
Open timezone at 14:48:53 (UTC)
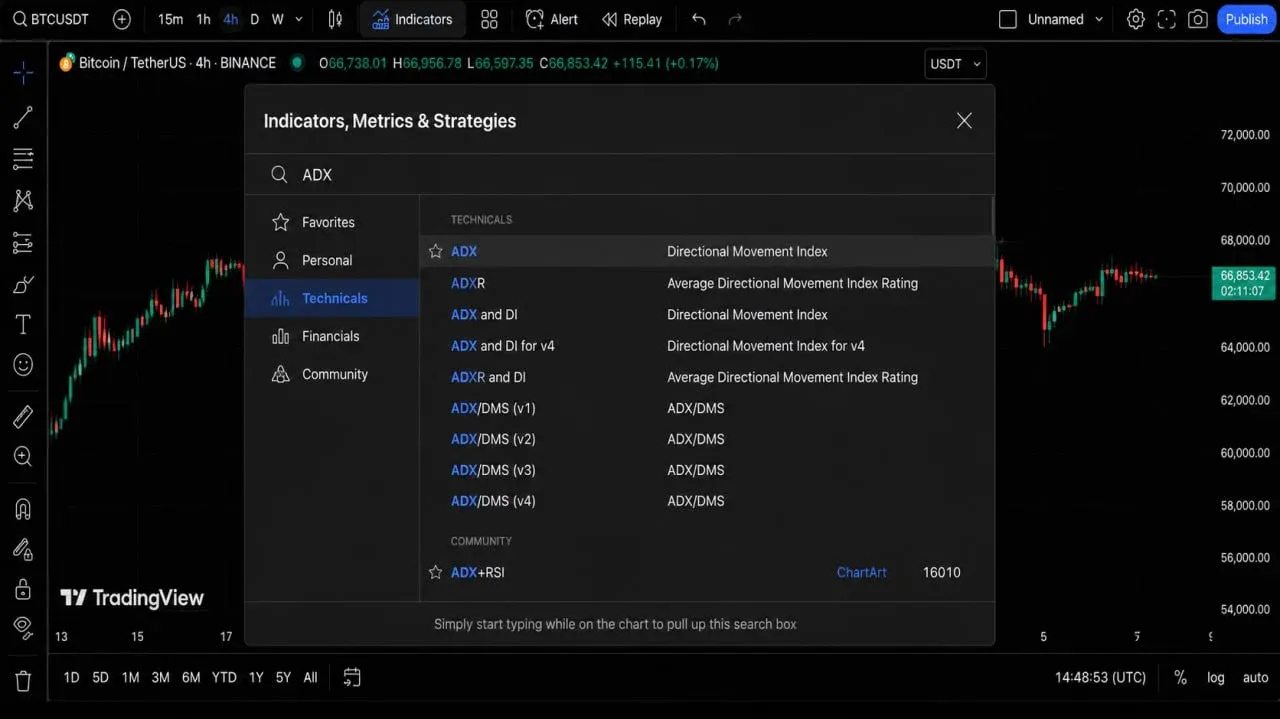pyautogui.click(x=1100, y=677)
